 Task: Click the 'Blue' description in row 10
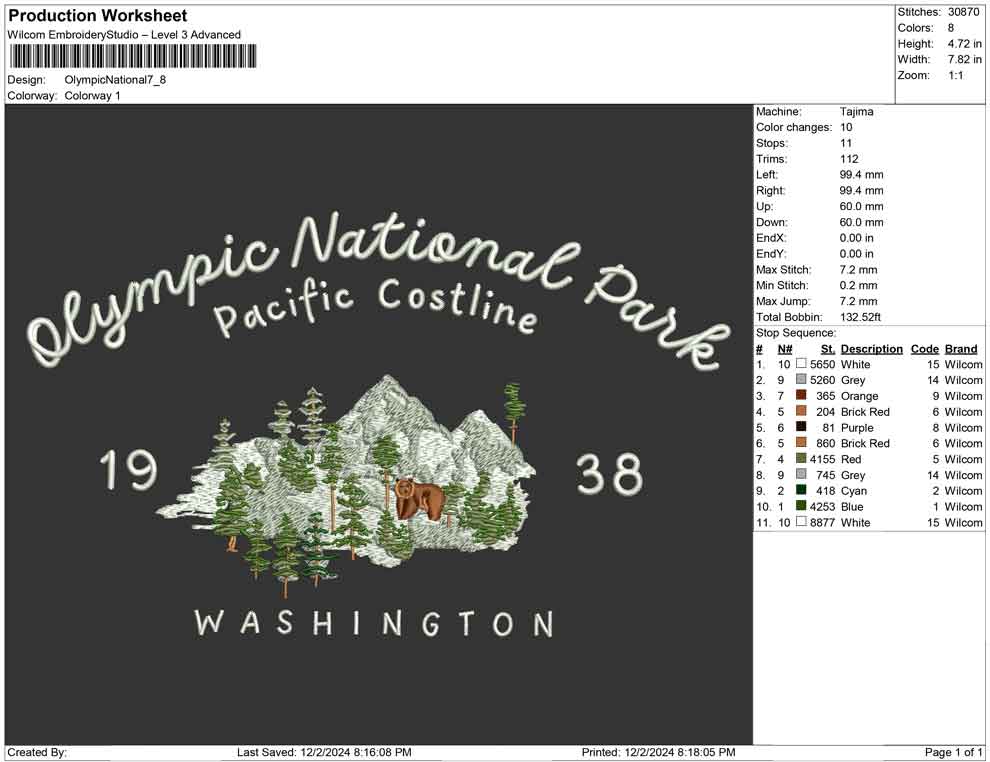[852, 506]
